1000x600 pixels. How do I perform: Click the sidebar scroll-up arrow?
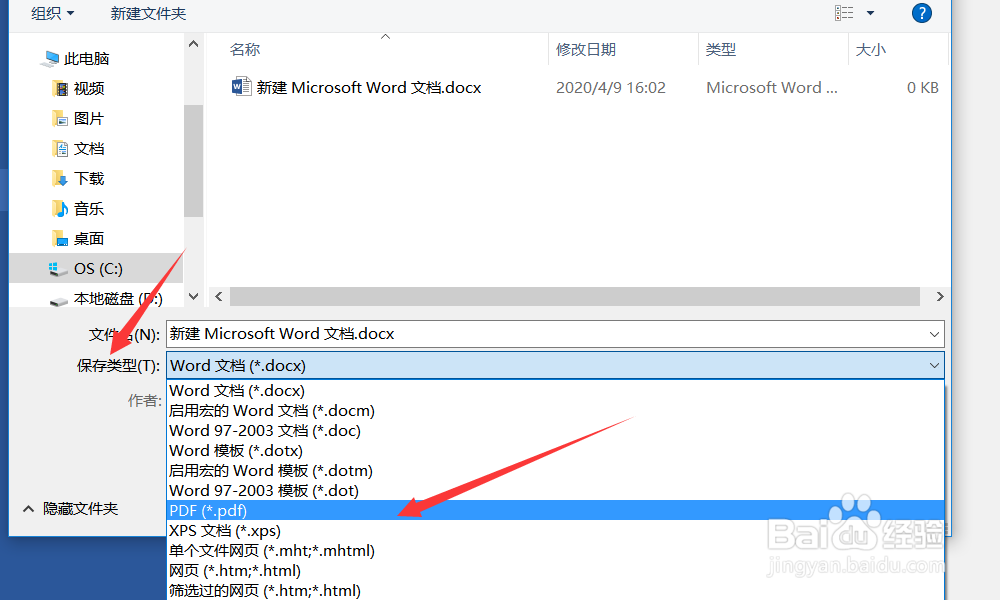tap(193, 44)
